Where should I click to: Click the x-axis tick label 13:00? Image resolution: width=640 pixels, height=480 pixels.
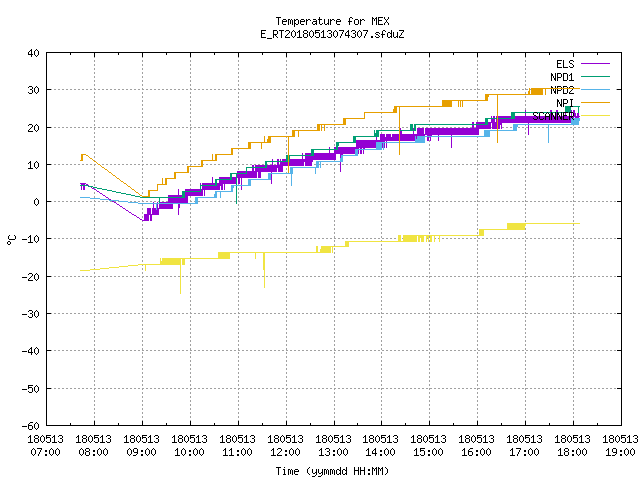(x=333, y=452)
